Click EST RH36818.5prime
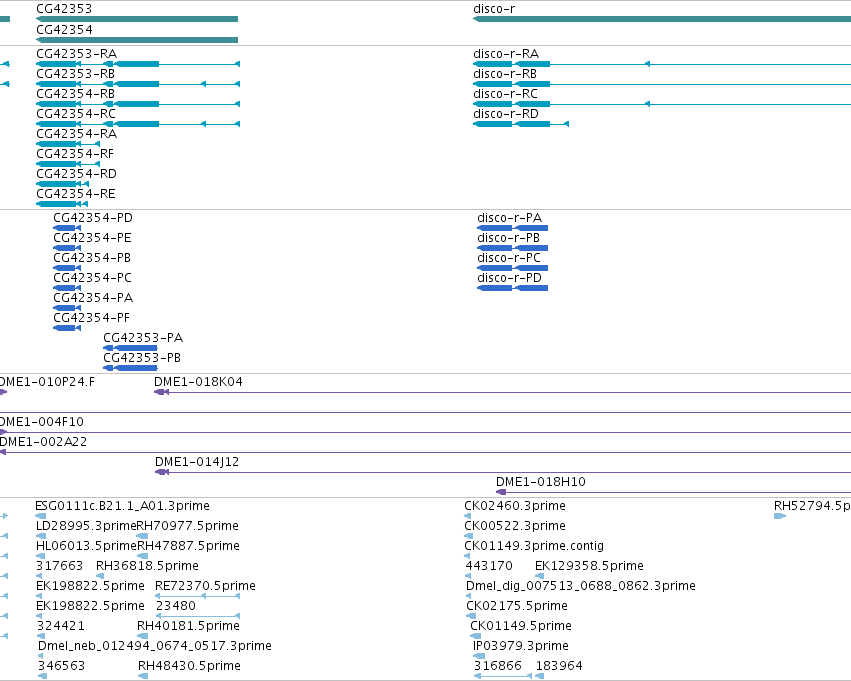851x681 pixels. coord(148,567)
